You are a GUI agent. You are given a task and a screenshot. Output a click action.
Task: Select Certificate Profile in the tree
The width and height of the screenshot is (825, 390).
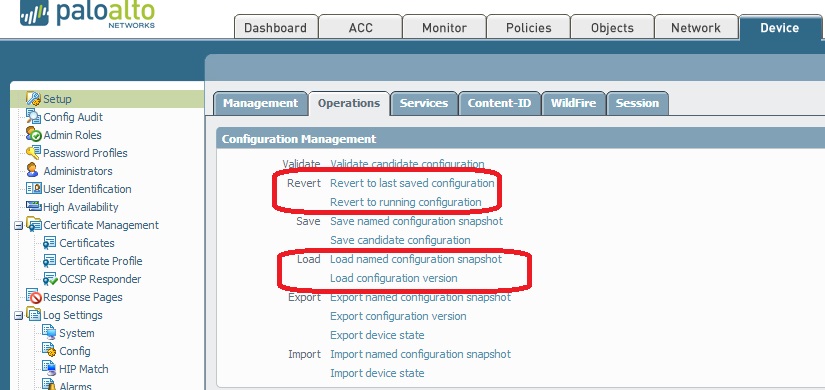[100, 261]
